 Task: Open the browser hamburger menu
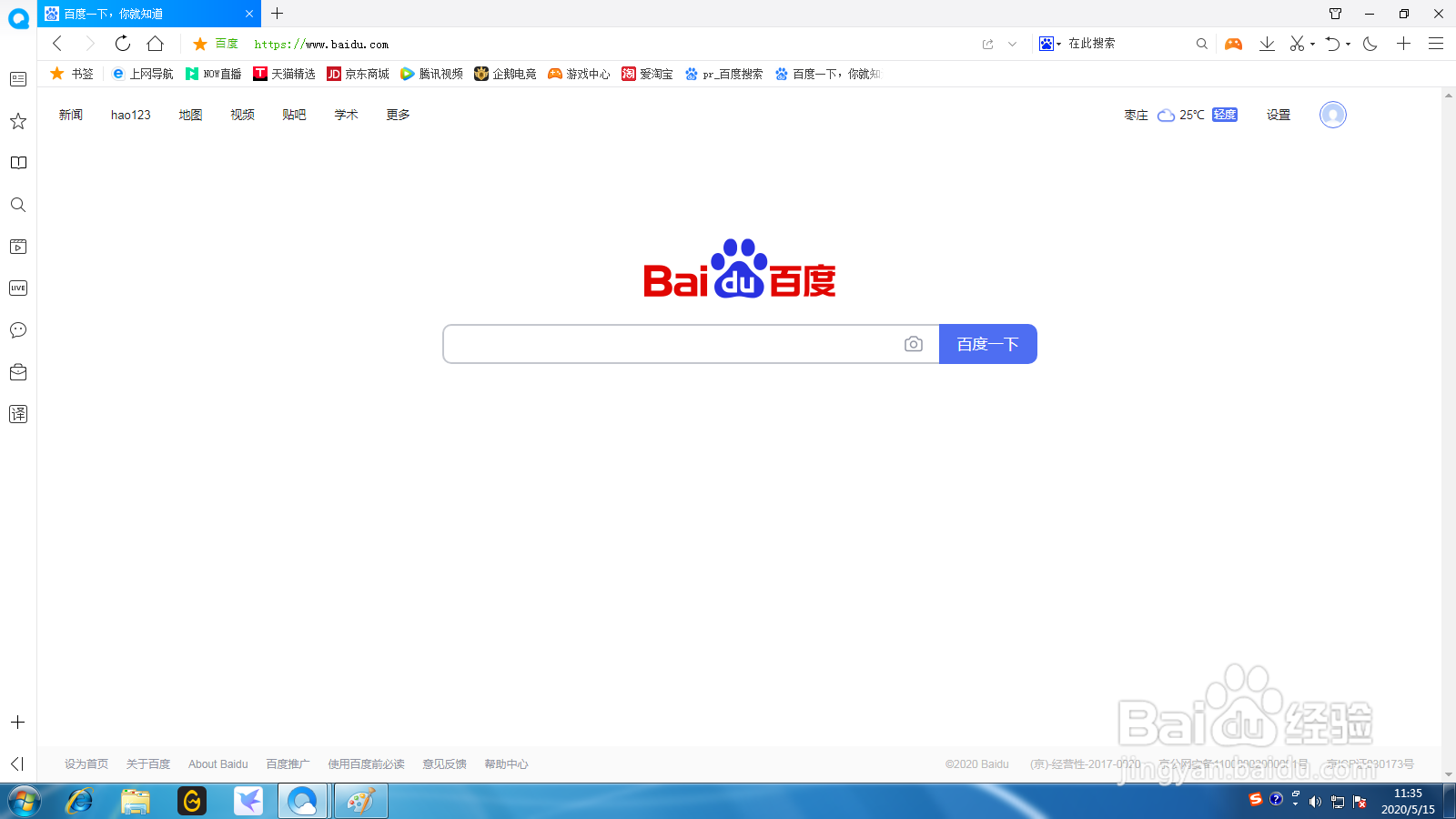(x=1436, y=43)
